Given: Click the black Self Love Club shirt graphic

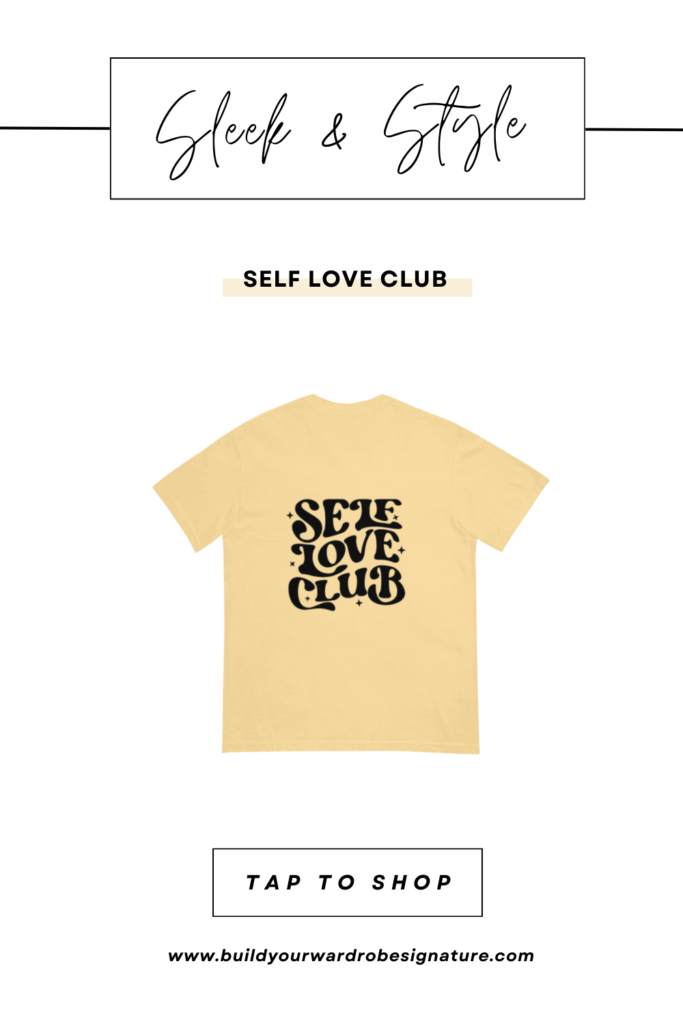Looking at the screenshot, I should (x=346, y=554).
